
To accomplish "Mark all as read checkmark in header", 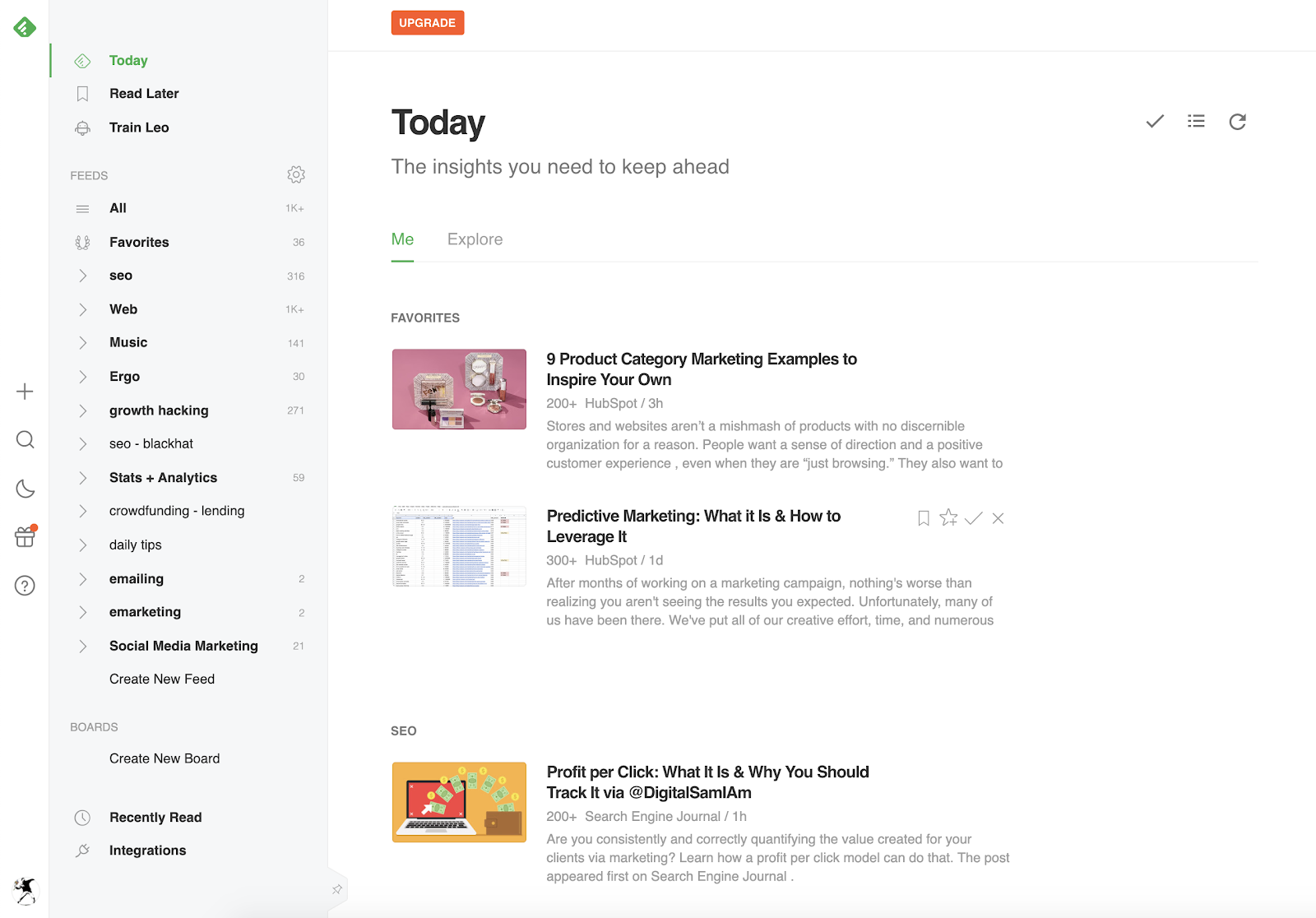I will tap(1155, 122).
